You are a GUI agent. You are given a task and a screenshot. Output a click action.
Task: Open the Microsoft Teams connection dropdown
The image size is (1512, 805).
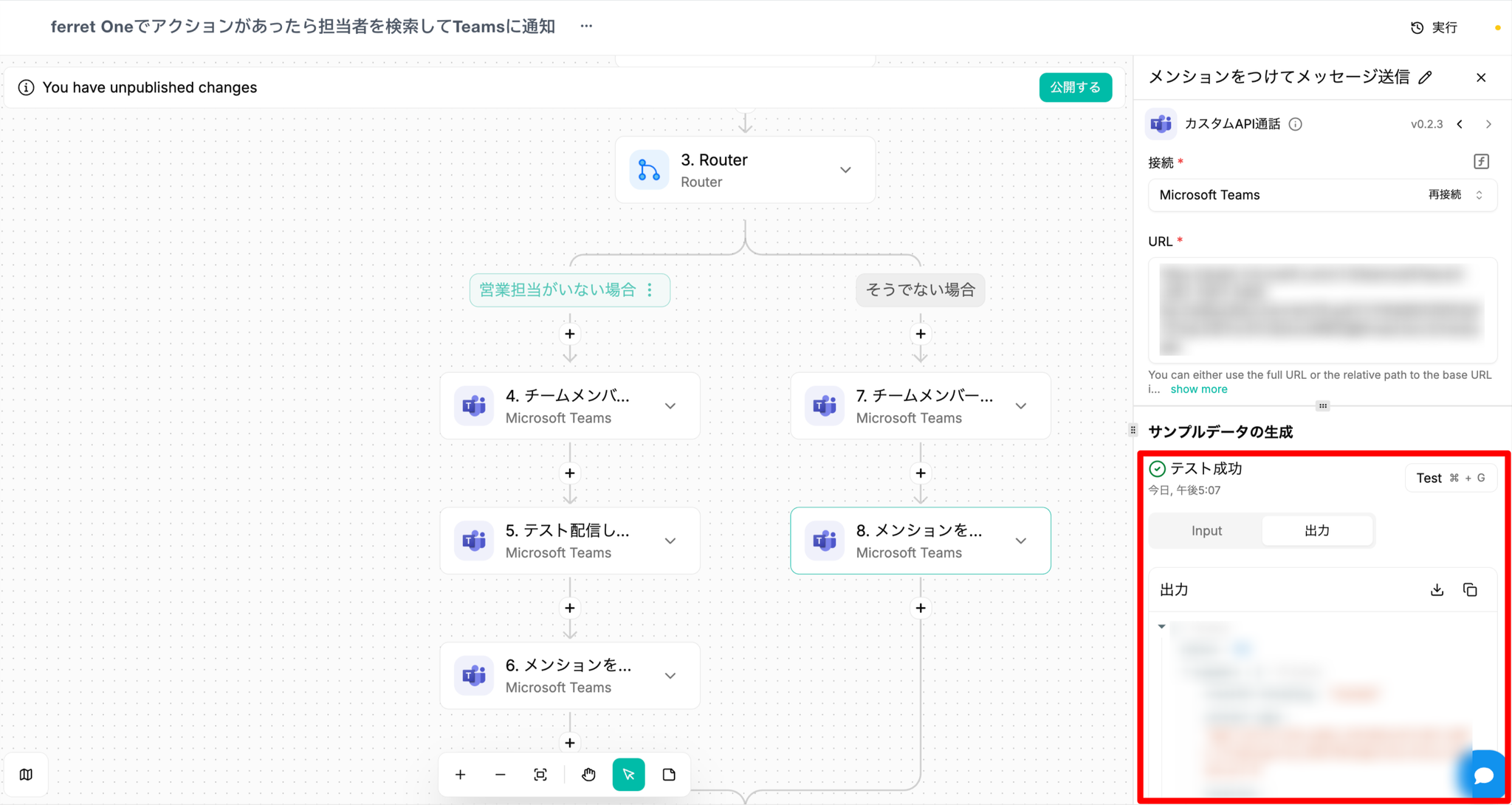(x=1322, y=195)
